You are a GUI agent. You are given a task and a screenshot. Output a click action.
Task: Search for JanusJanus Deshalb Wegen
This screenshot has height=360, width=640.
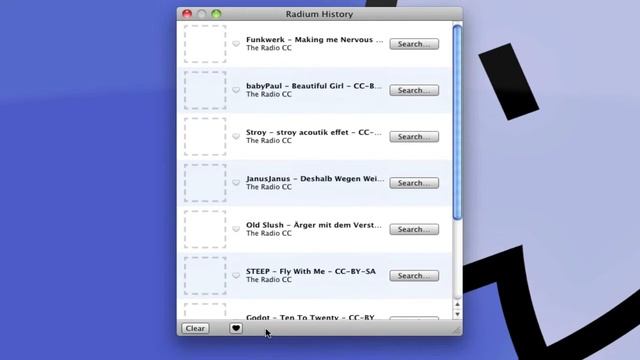click(x=414, y=183)
